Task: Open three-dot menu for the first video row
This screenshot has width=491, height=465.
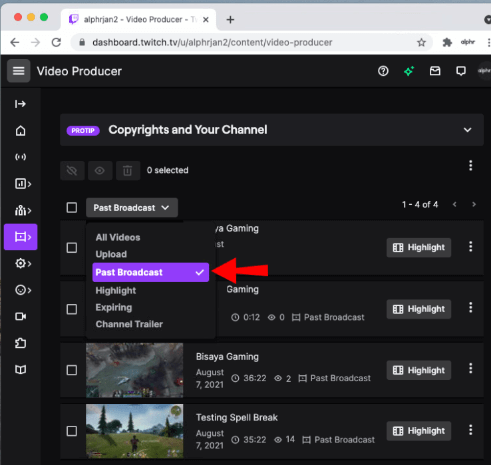Action: 470,247
